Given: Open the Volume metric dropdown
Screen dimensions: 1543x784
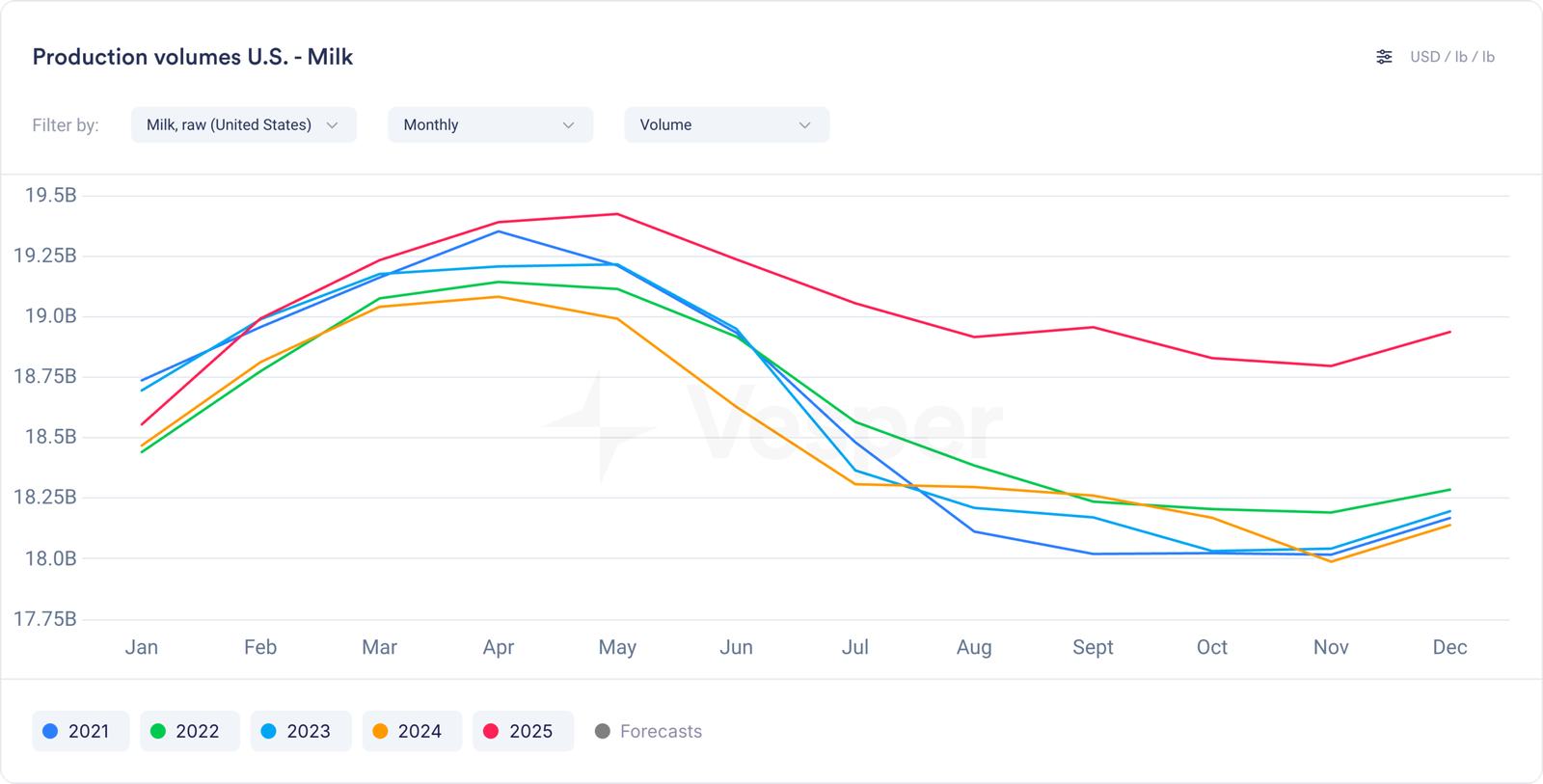Looking at the screenshot, I should [x=726, y=124].
